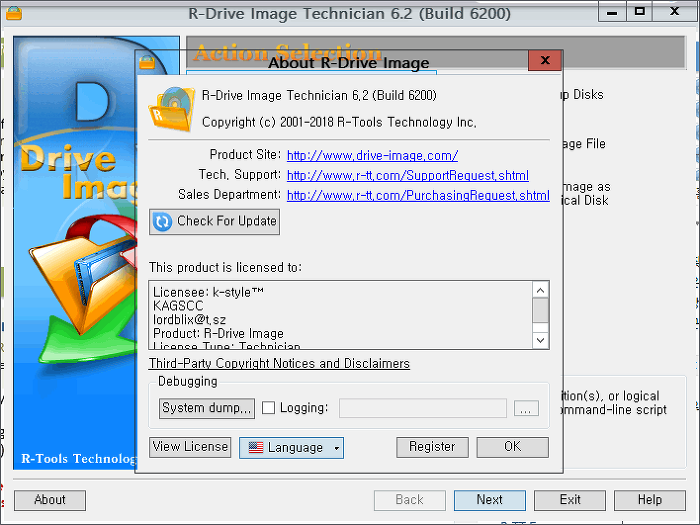Open the Language dropdown
Image resolution: width=700 pixels, height=525 pixels.
coord(291,448)
